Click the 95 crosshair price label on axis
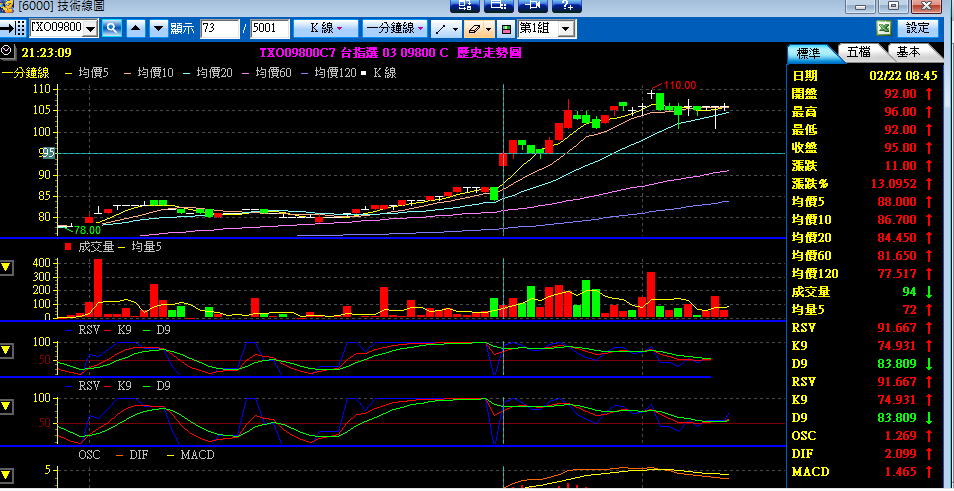Screen dimensions: 954x491 [48, 153]
